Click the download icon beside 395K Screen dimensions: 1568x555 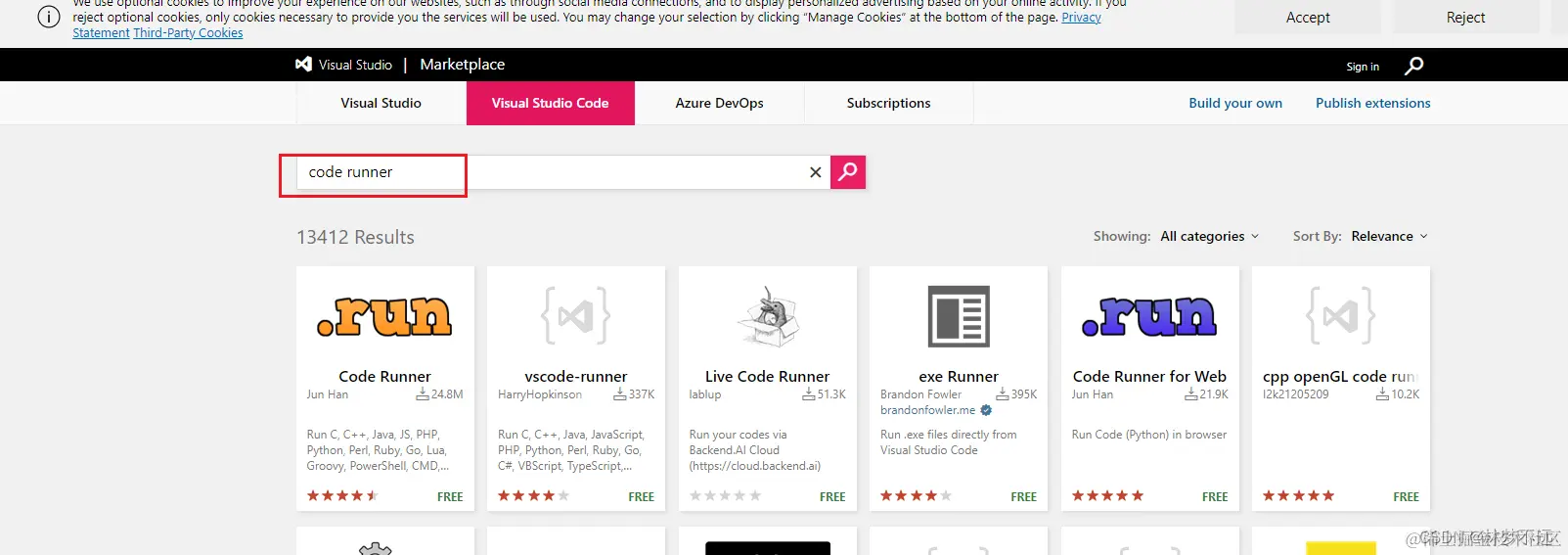point(1003,394)
